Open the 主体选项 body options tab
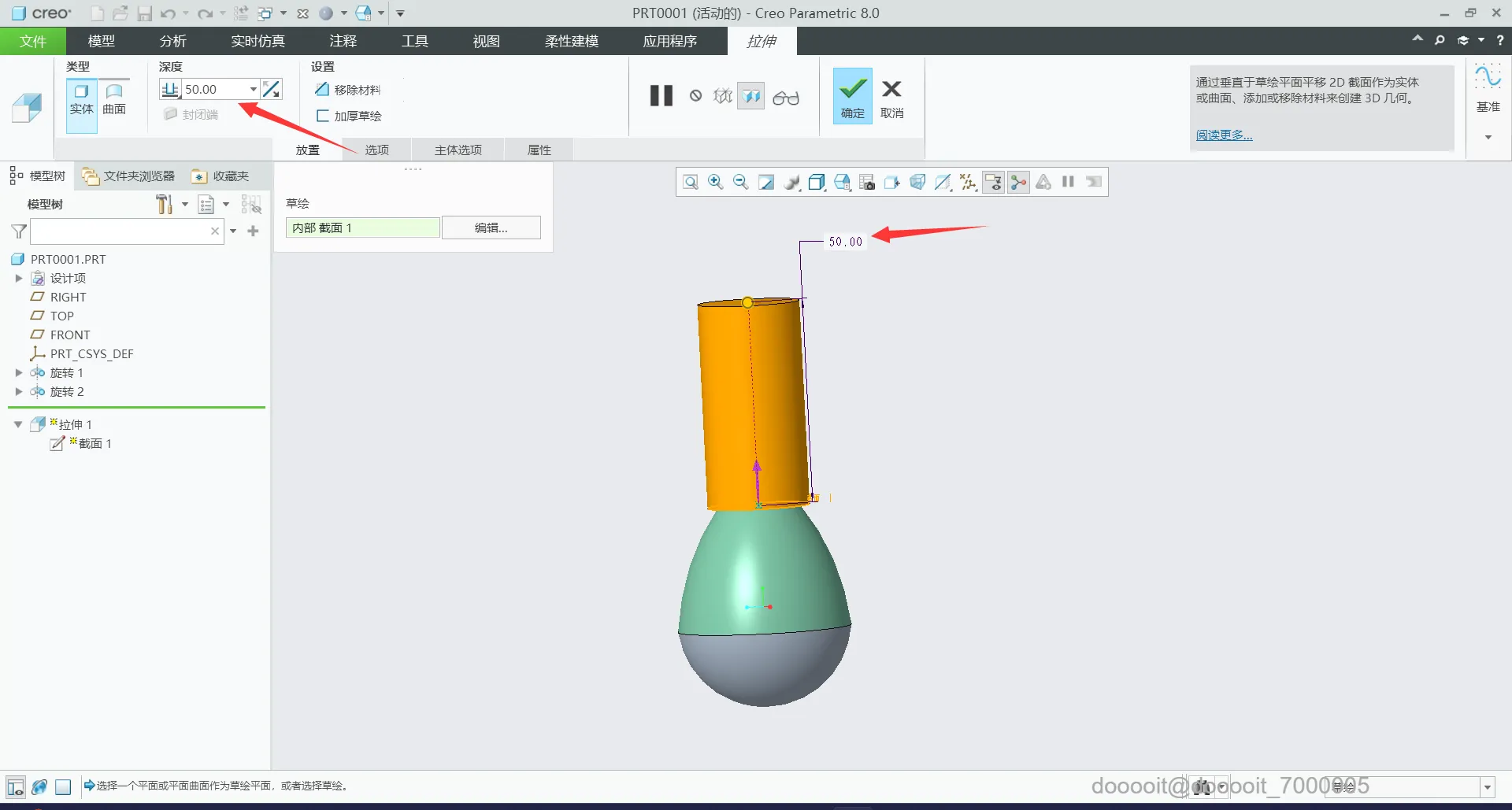The image size is (1512, 810). pyautogui.click(x=458, y=150)
